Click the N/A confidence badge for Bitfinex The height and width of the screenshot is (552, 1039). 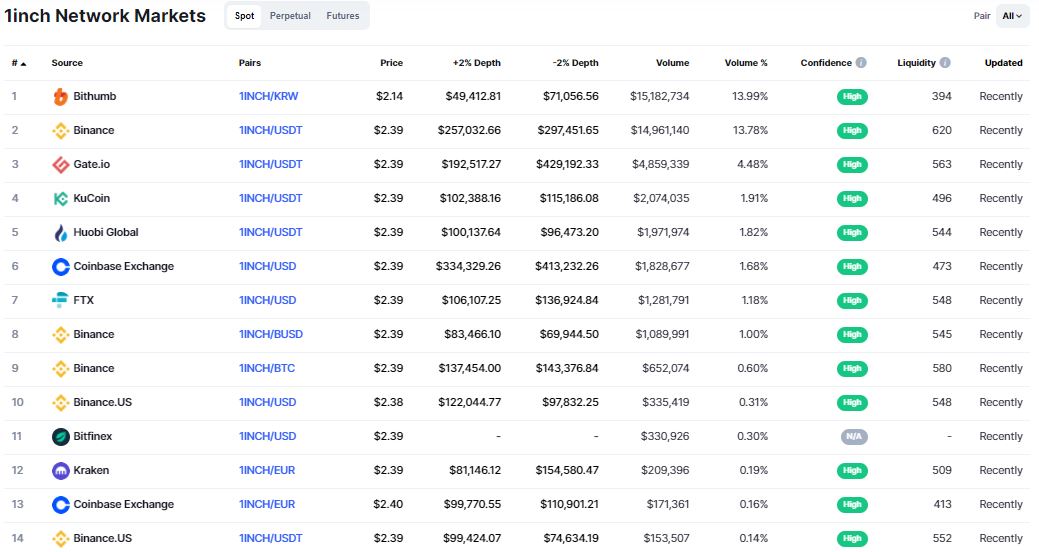[x=853, y=437]
